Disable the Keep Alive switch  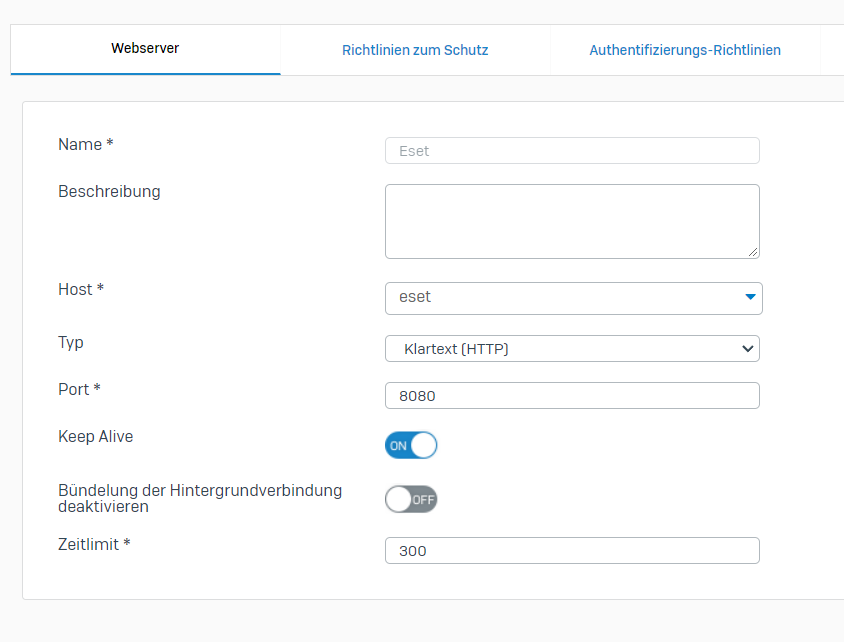click(x=411, y=446)
